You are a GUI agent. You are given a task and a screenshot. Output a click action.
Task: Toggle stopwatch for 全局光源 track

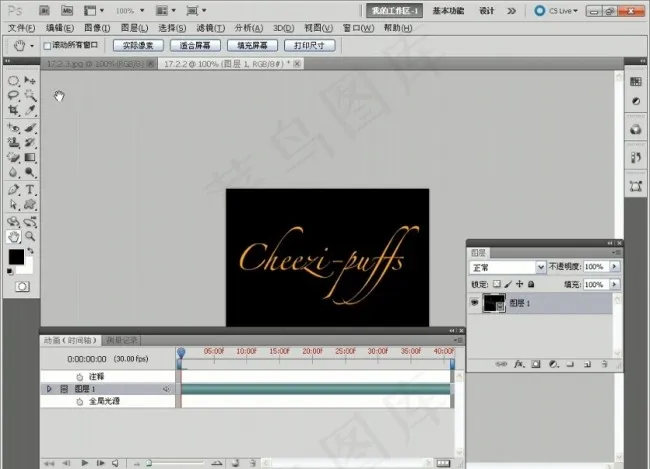(x=80, y=401)
